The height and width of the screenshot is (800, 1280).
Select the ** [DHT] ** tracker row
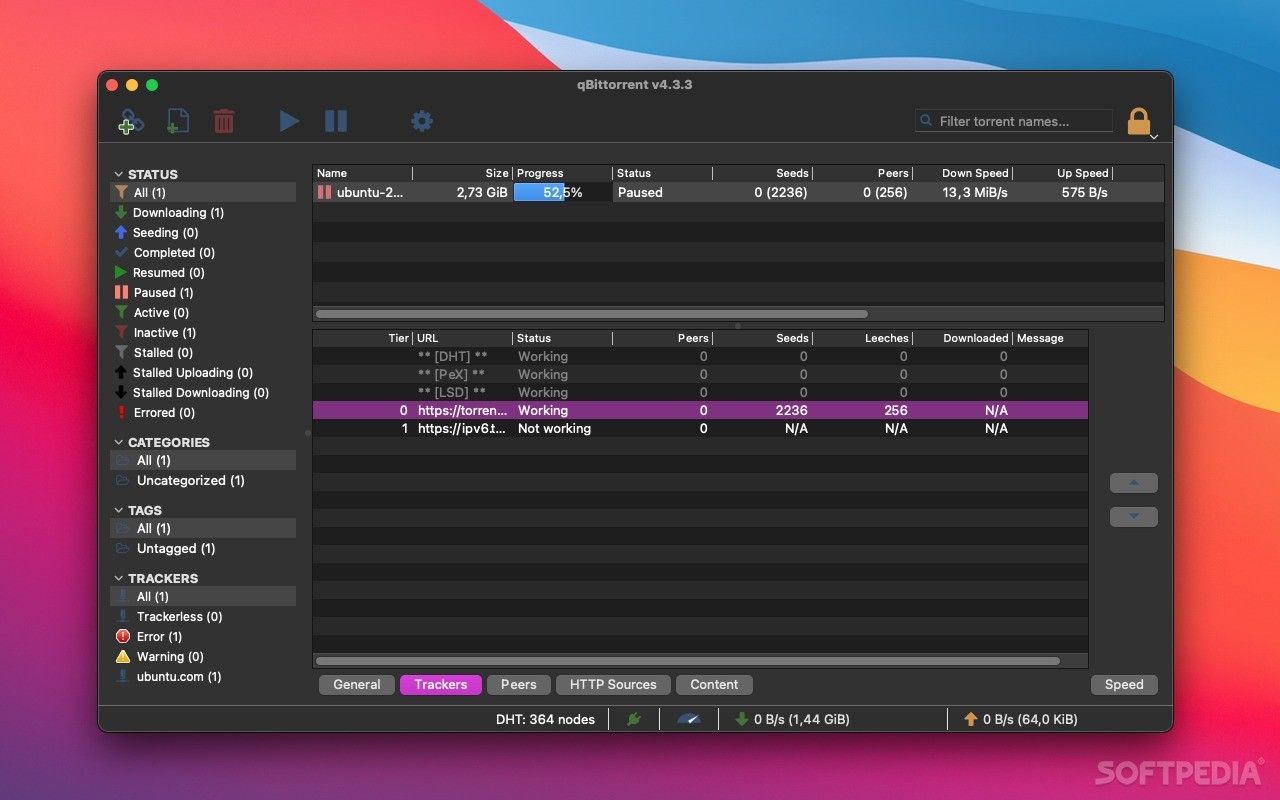(x=700, y=356)
